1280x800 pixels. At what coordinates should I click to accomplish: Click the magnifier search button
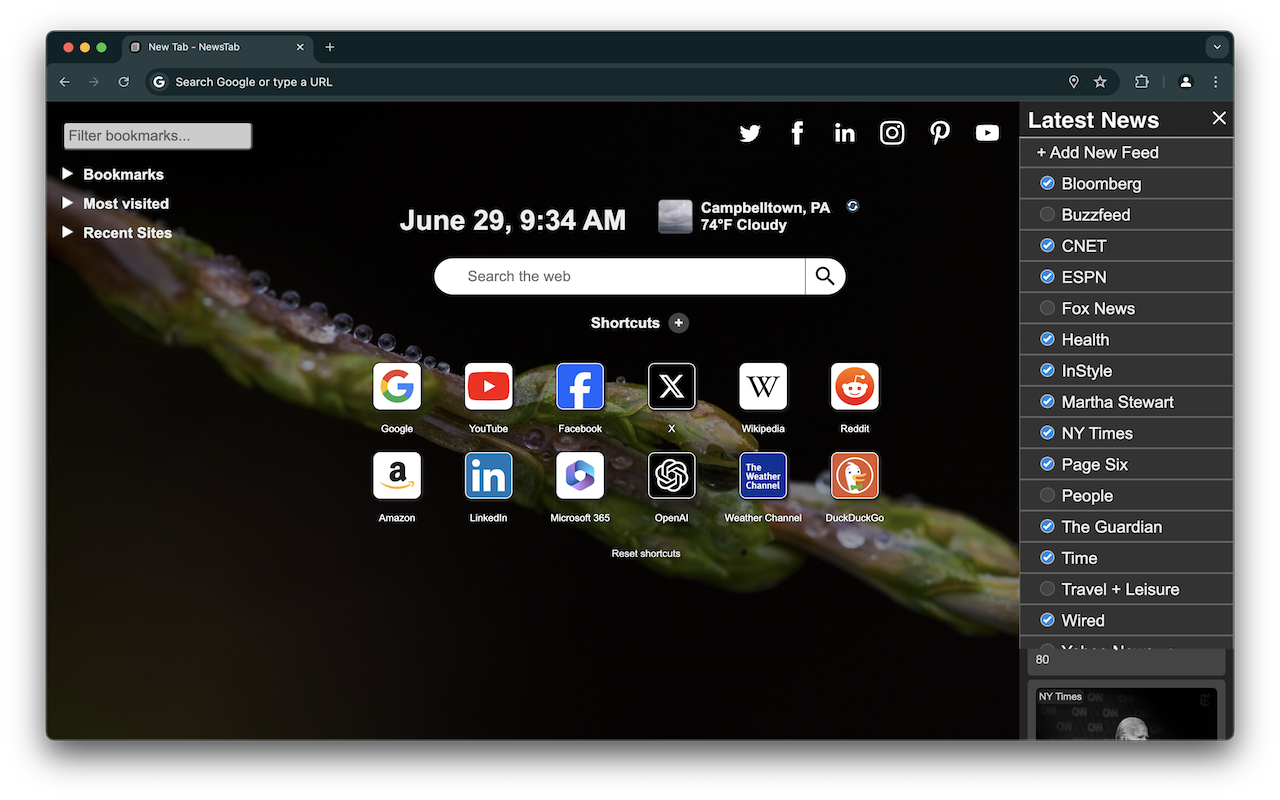[825, 276]
